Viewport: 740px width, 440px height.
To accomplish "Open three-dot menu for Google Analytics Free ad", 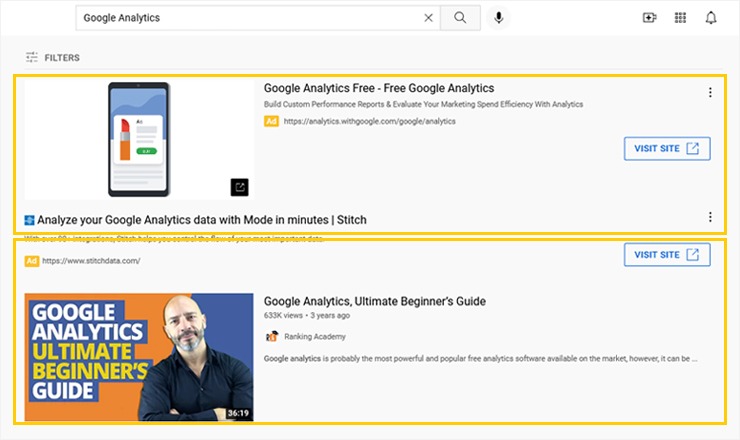I will [x=710, y=93].
